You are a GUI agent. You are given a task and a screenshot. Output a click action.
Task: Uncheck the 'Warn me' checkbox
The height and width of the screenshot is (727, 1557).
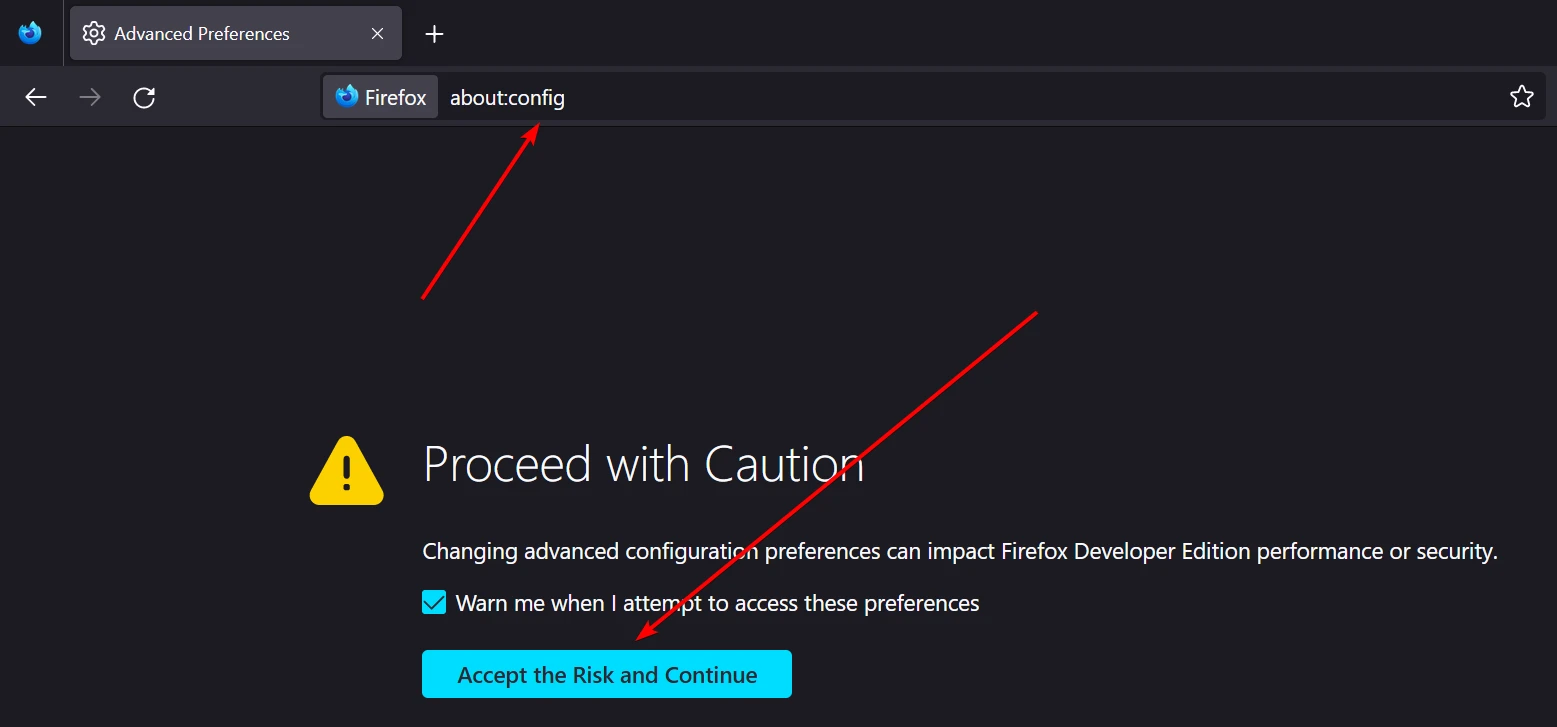click(x=434, y=603)
